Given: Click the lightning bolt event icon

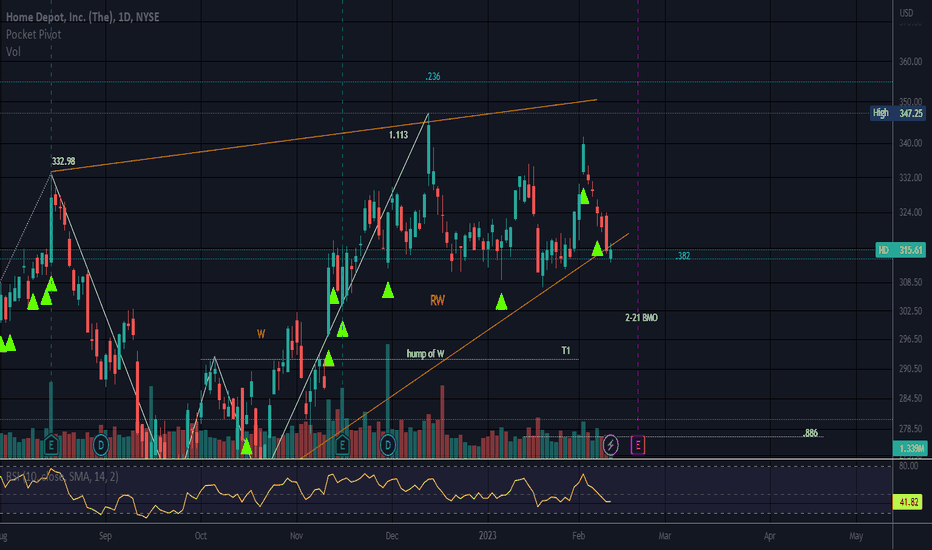Looking at the screenshot, I should (x=610, y=445).
